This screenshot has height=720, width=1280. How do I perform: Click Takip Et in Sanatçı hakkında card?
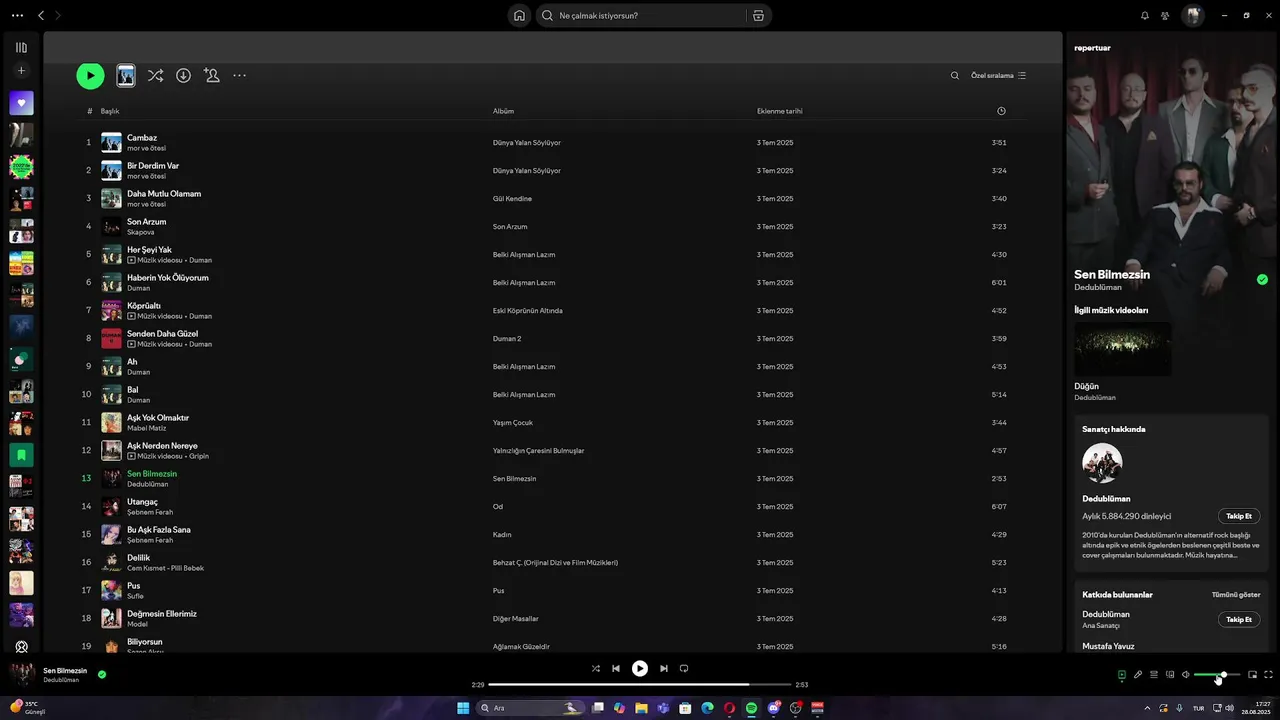coord(1239,516)
